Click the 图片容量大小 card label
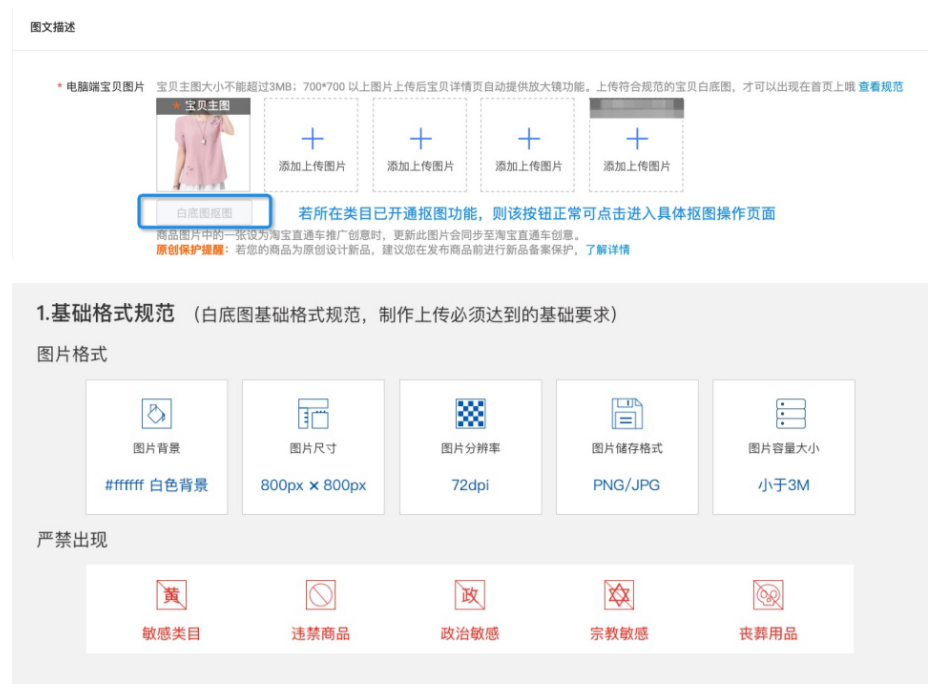Viewport: 939px width, 694px height. pyautogui.click(x=783, y=448)
